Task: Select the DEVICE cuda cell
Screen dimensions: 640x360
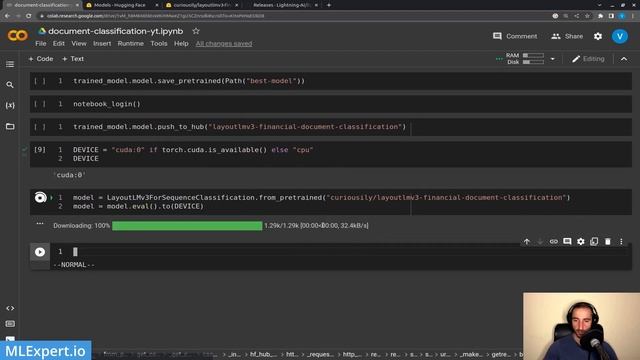Action: point(331,154)
